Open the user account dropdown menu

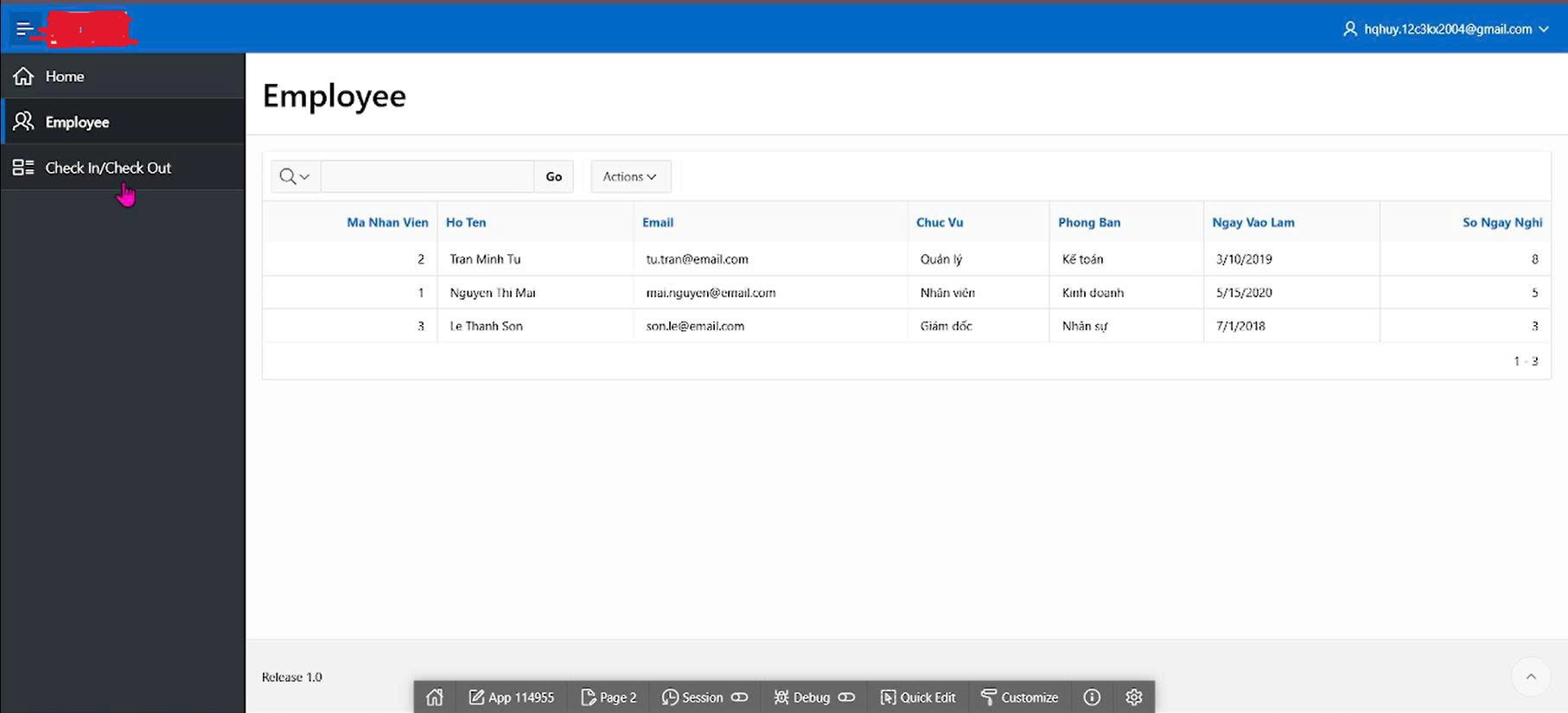click(1446, 29)
